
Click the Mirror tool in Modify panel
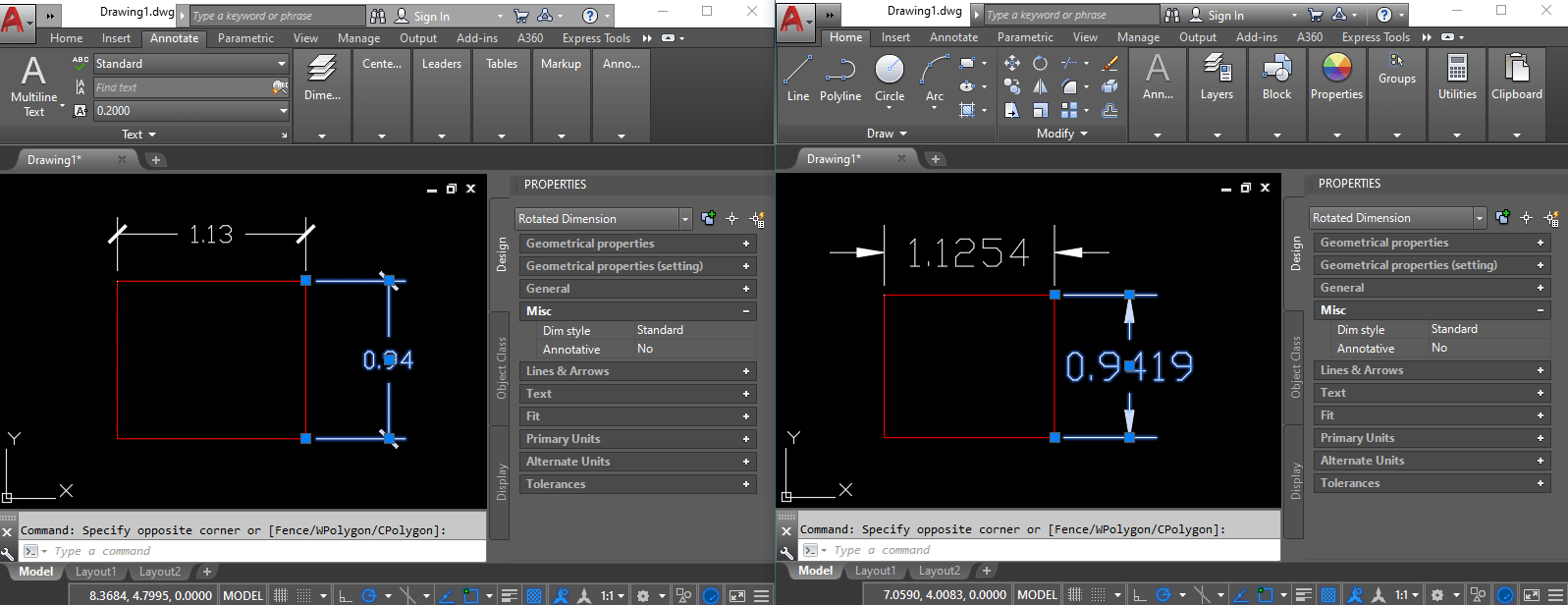[x=1040, y=86]
